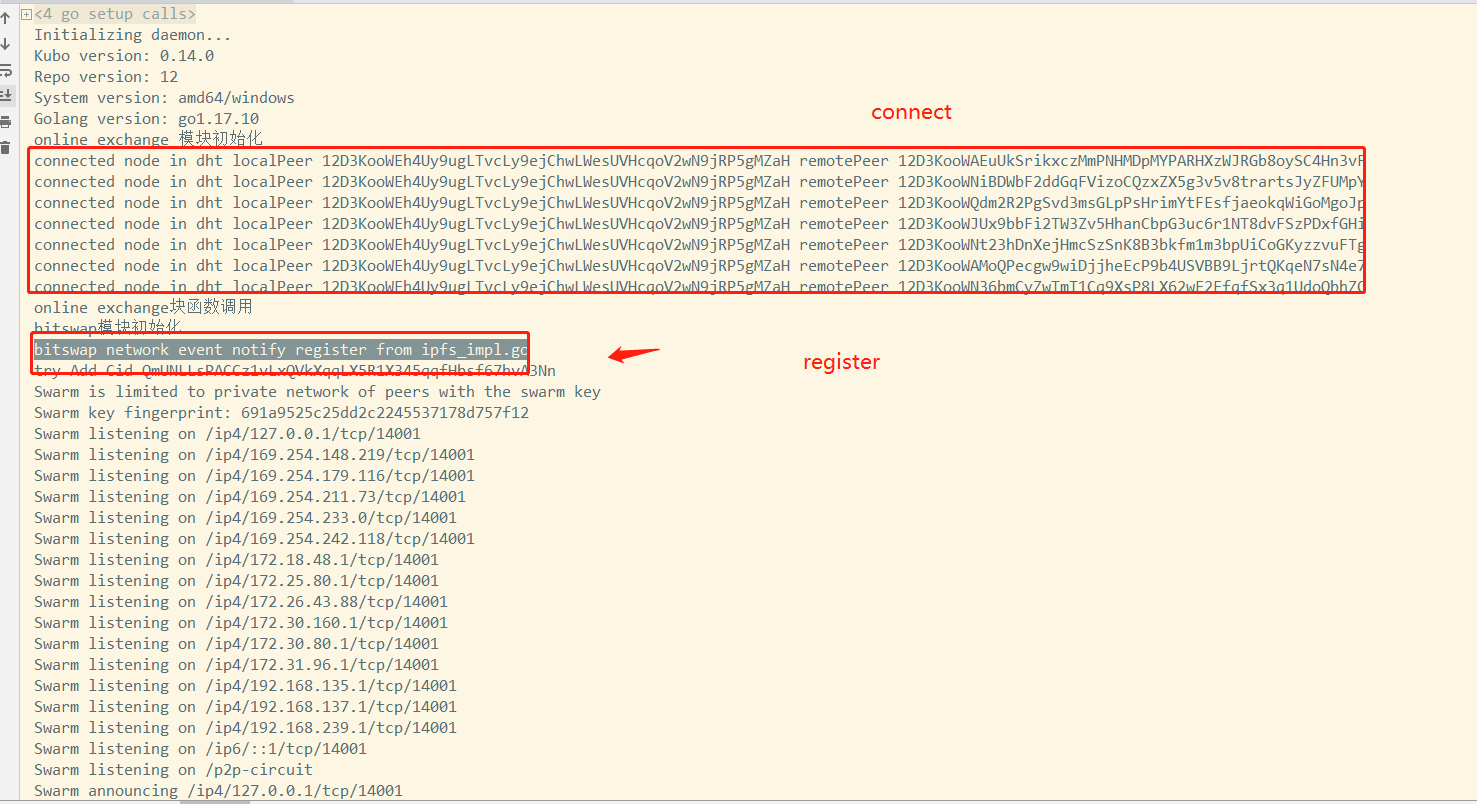Screen dimensions: 1477x804
Task: Click Swarm listening on /ip4/172.26.43.88 line
Action: pos(241,601)
